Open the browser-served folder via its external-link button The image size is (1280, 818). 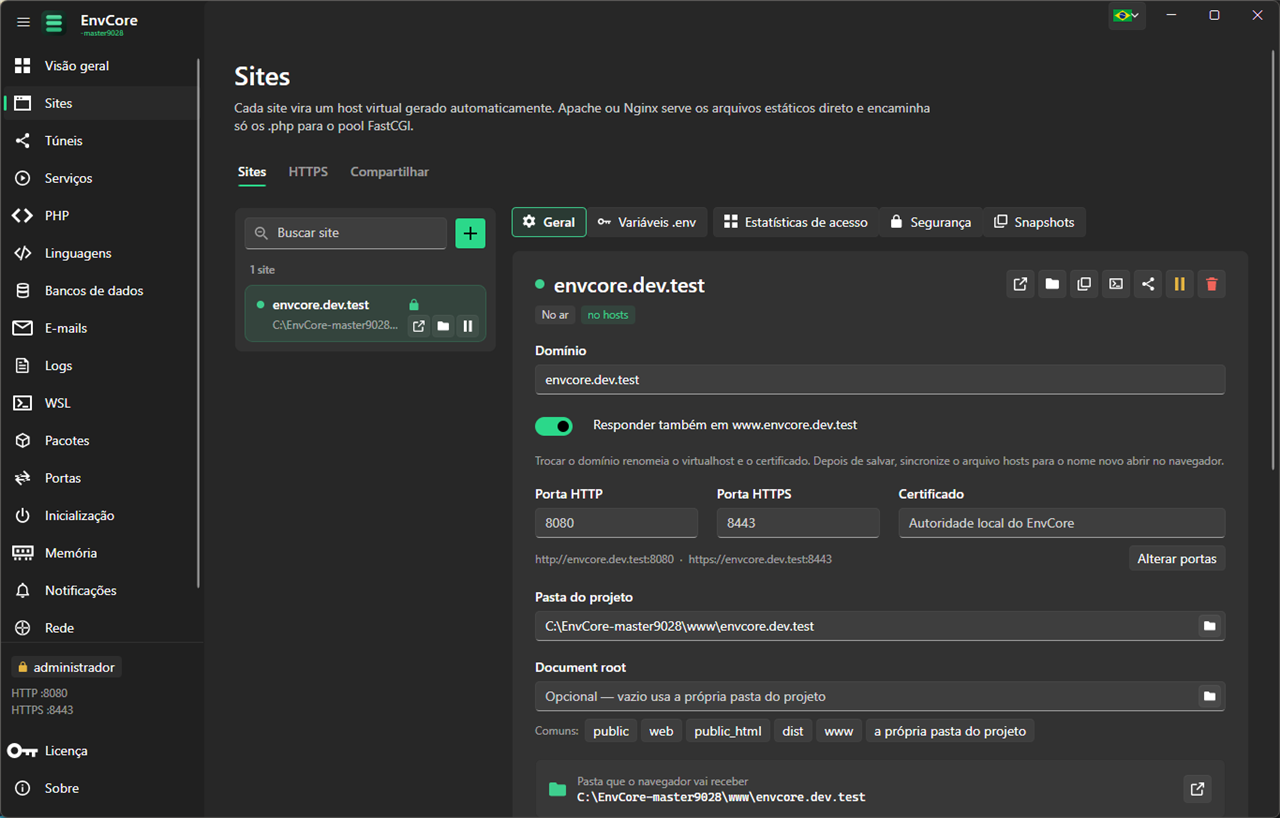(1197, 789)
